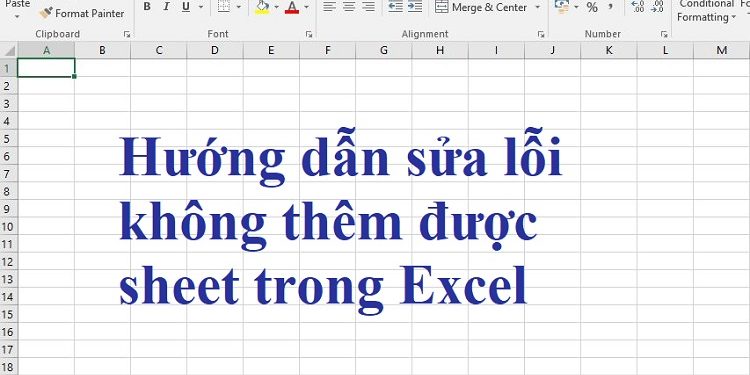Viewport: 750px width, 375px height.
Task: Open the borders dropdown arrow
Action: [x=238, y=7]
